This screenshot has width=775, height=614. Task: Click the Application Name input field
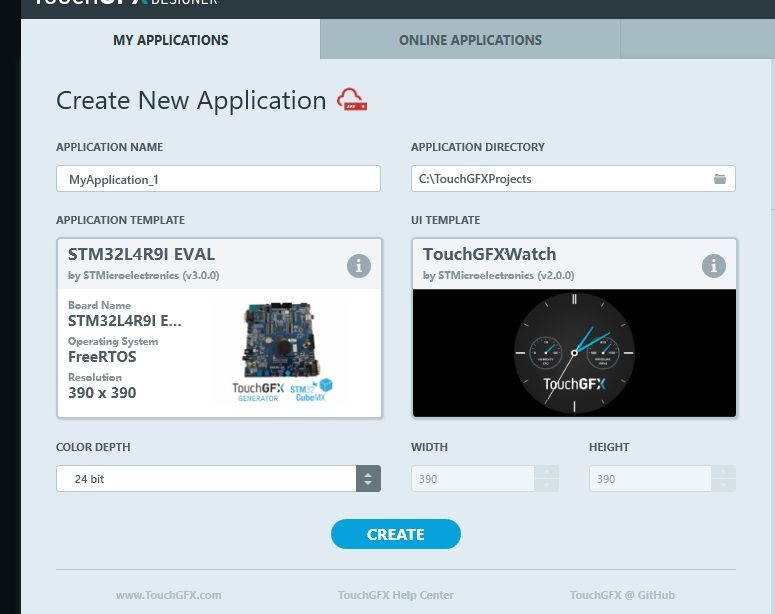click(x=218, y=179)
